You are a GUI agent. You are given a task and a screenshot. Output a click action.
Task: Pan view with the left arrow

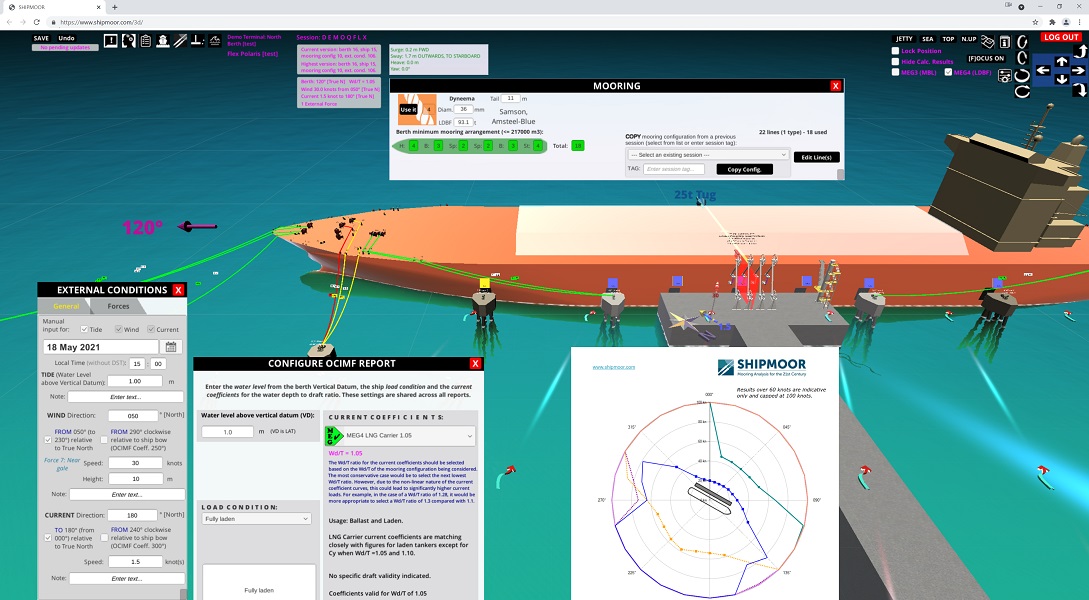(x=1043, y=70)
